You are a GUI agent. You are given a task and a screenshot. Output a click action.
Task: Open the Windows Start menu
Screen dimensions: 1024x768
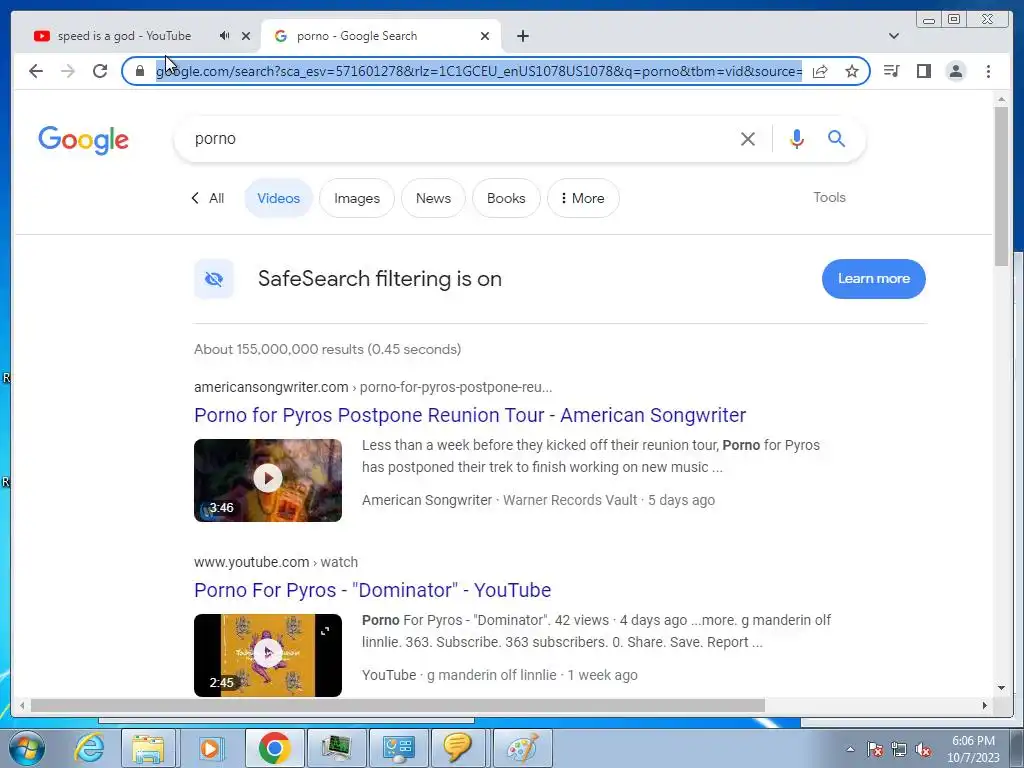26,748
